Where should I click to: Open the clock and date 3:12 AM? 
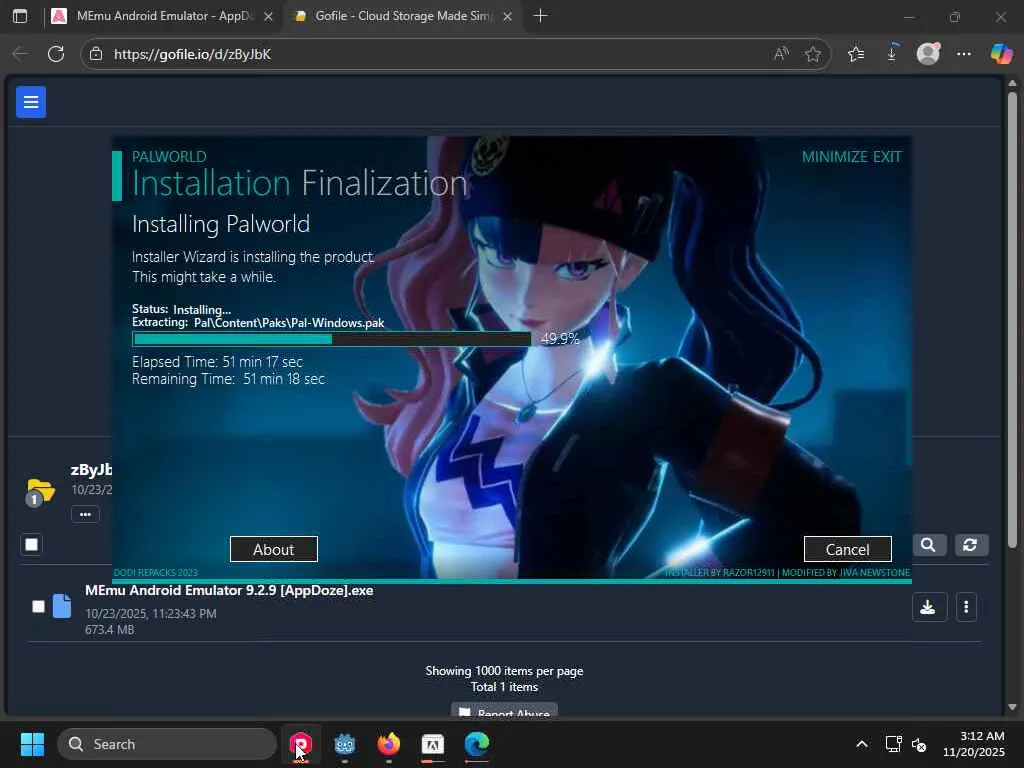pos(974,744)
